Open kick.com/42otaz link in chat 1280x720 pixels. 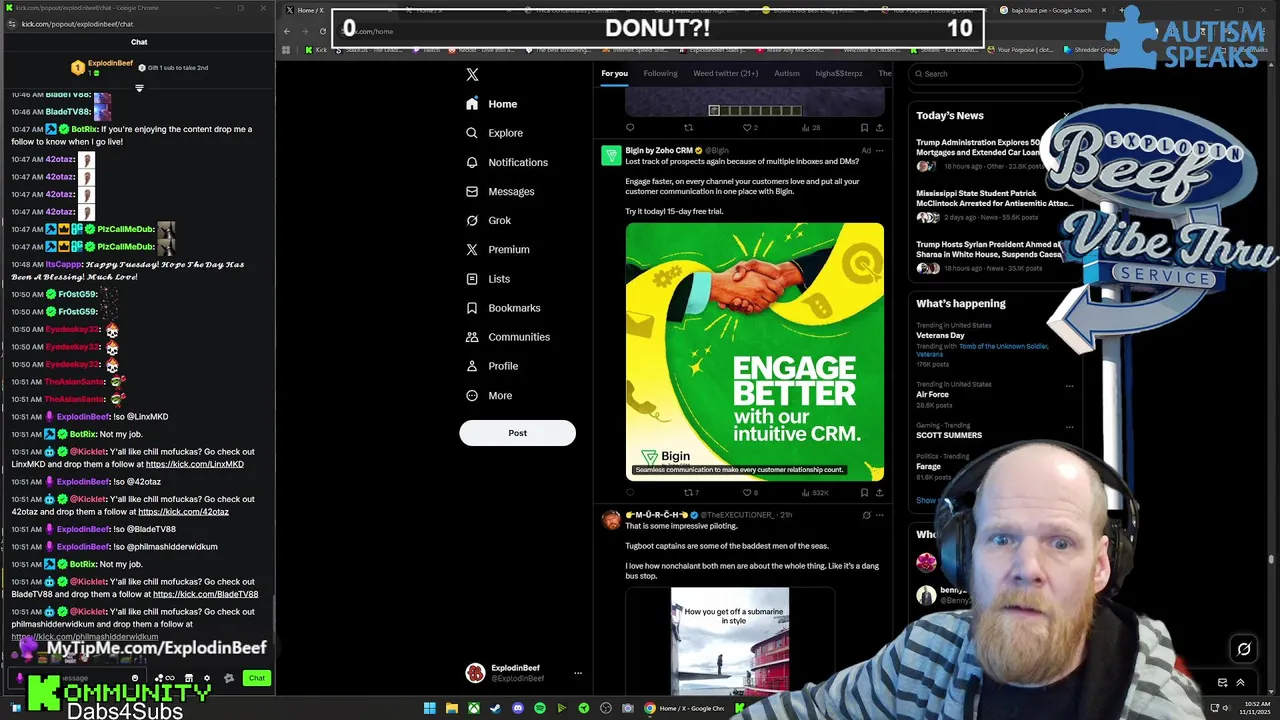[x=183, y=512]
